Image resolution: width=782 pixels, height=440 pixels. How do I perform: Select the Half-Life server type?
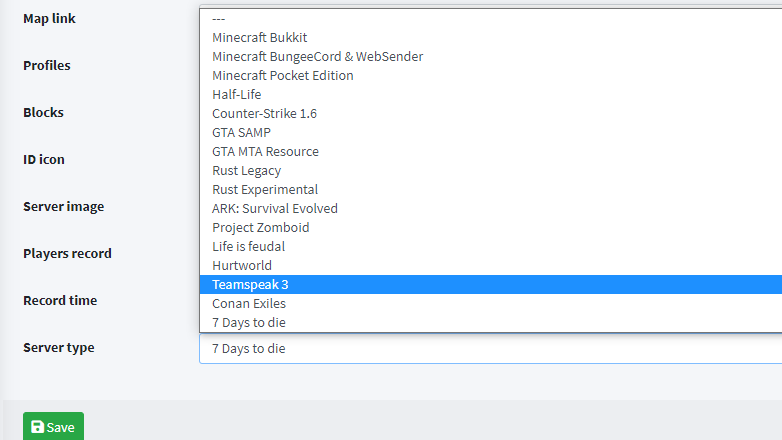point(237,94)
